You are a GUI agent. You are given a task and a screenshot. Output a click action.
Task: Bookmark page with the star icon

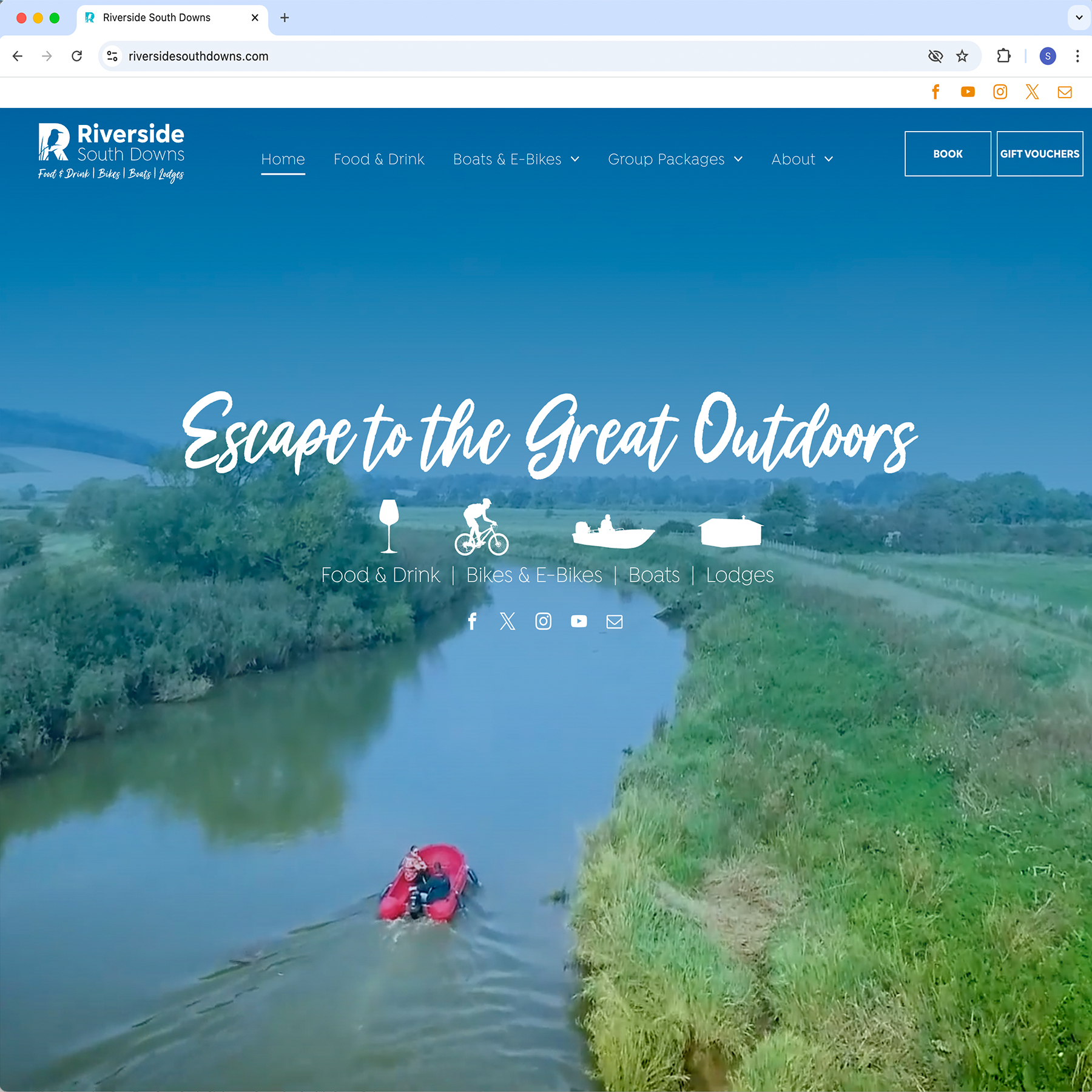pyautogui.click(x=962, y=56)
